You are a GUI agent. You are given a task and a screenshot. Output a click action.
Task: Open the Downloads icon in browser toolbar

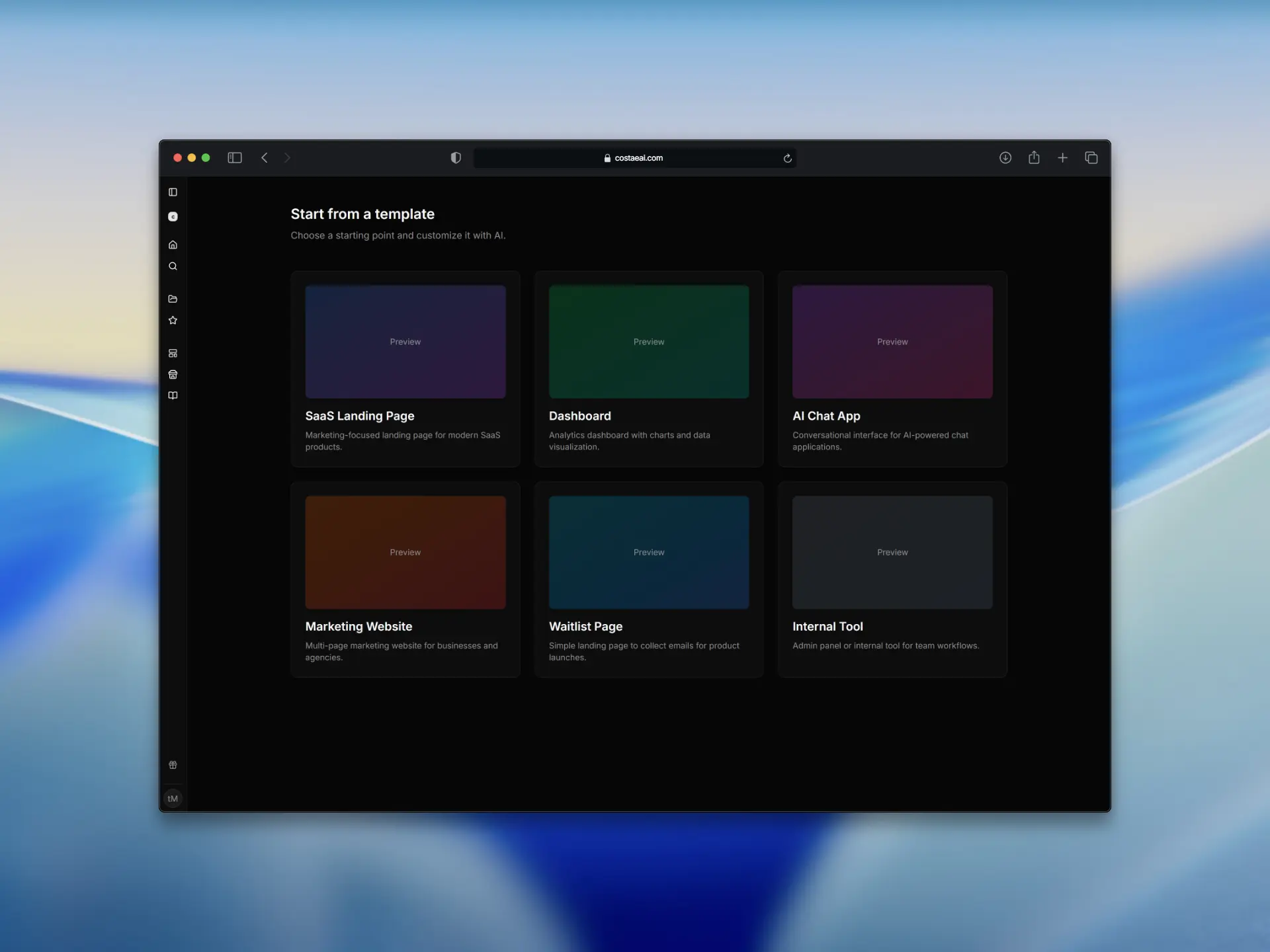1005,158
